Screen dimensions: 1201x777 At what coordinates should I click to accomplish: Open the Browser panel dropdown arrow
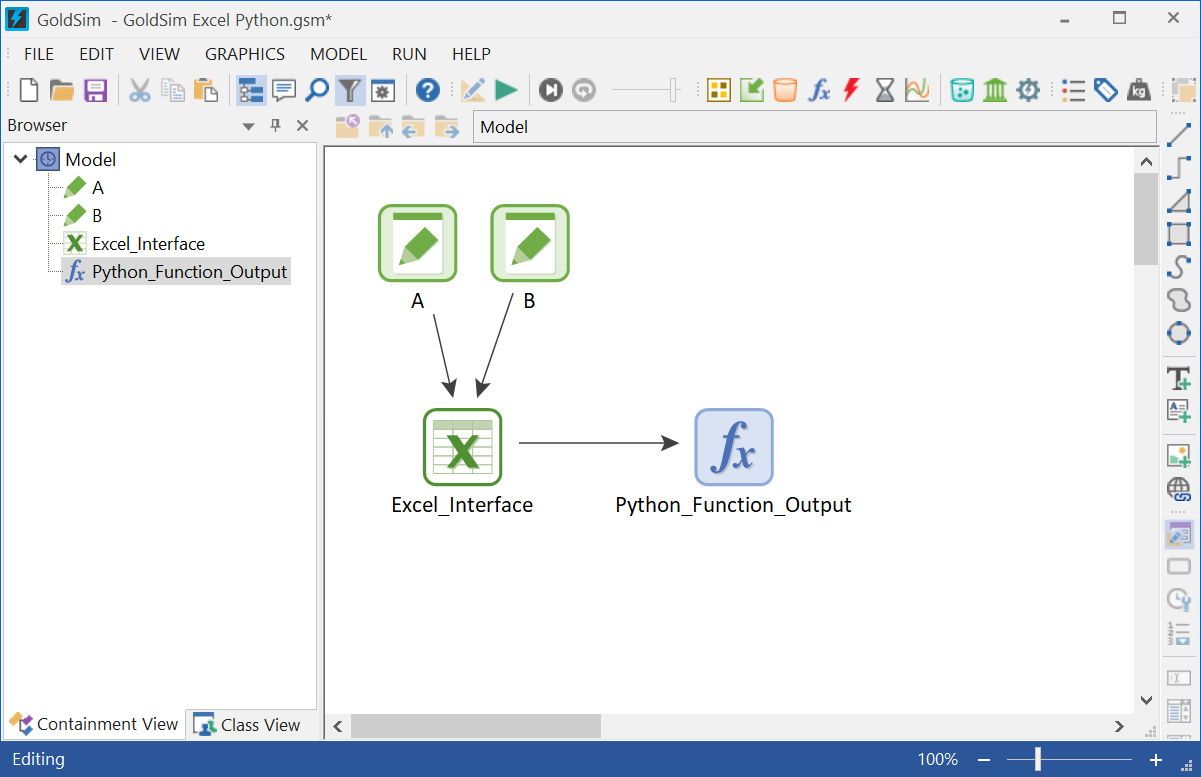(x=249, y=126)
